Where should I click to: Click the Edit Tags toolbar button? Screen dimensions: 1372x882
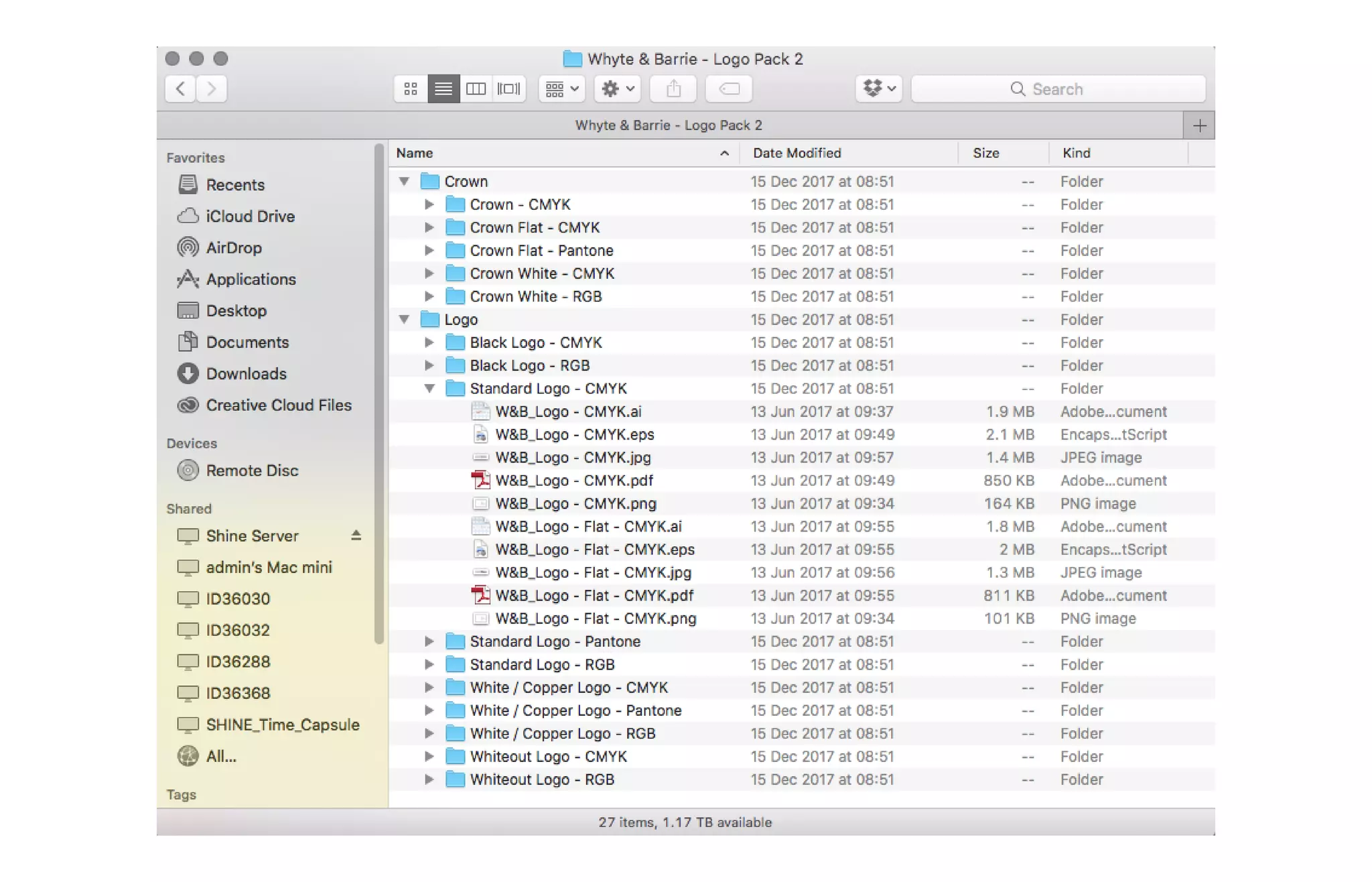click(x=729, y=88)
